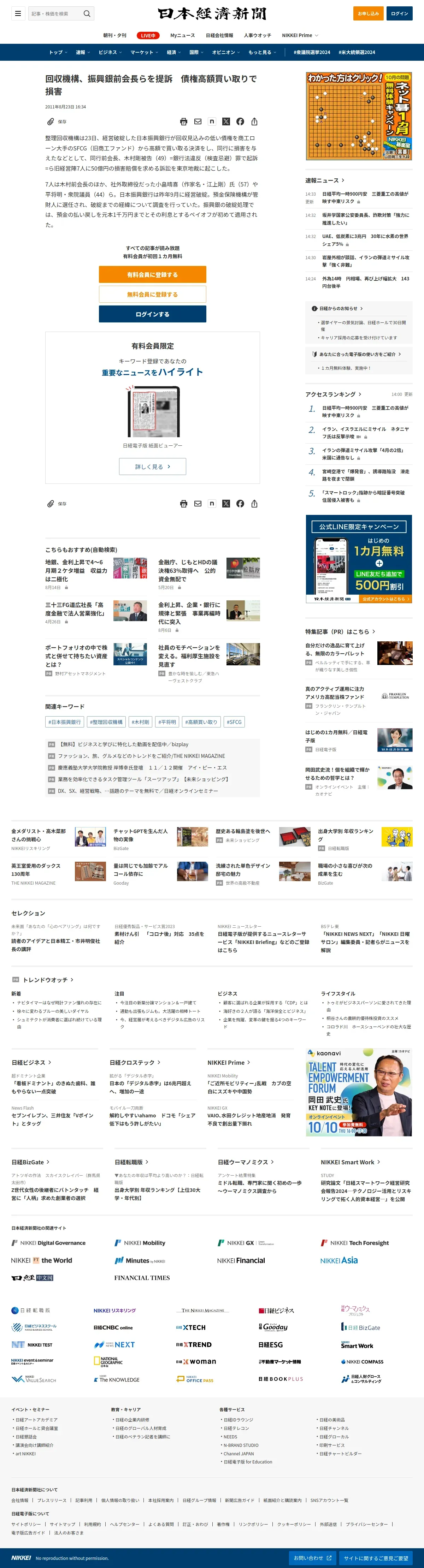Expand the NIKKEI Prime dropdown

300,35
